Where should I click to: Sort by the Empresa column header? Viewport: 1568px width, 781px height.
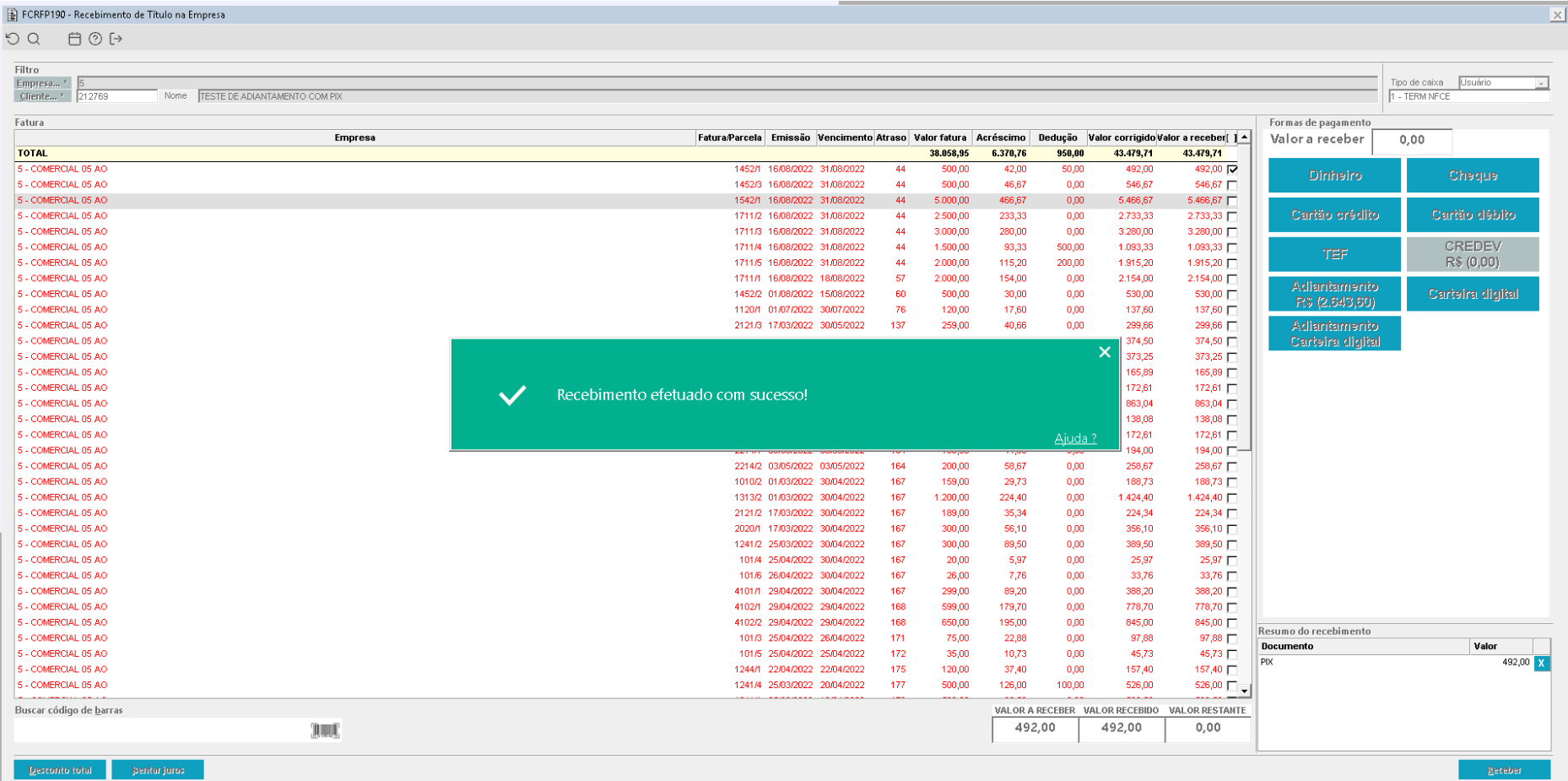click(x=354, y=138)
